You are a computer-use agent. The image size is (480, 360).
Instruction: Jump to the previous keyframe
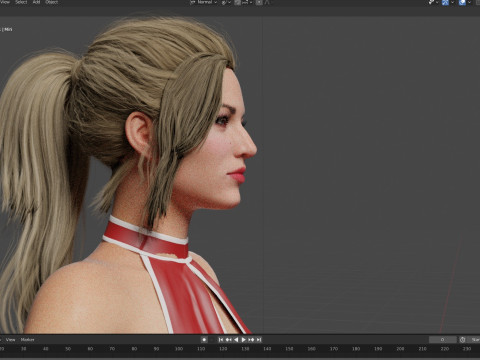point(229,340)
